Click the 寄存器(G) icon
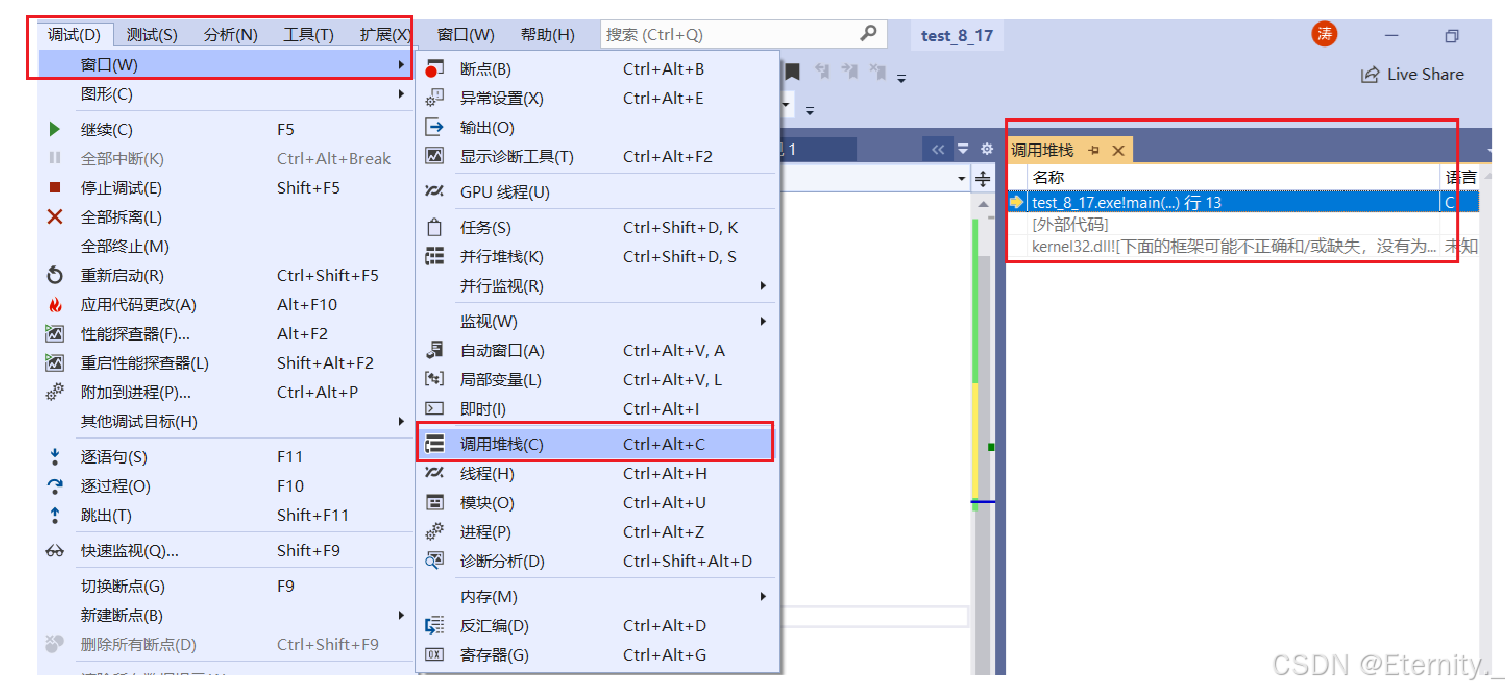 [434, 655]
